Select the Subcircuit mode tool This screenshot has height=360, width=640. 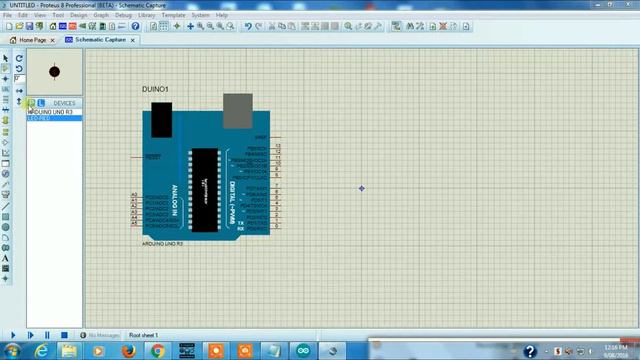point(5,120)
